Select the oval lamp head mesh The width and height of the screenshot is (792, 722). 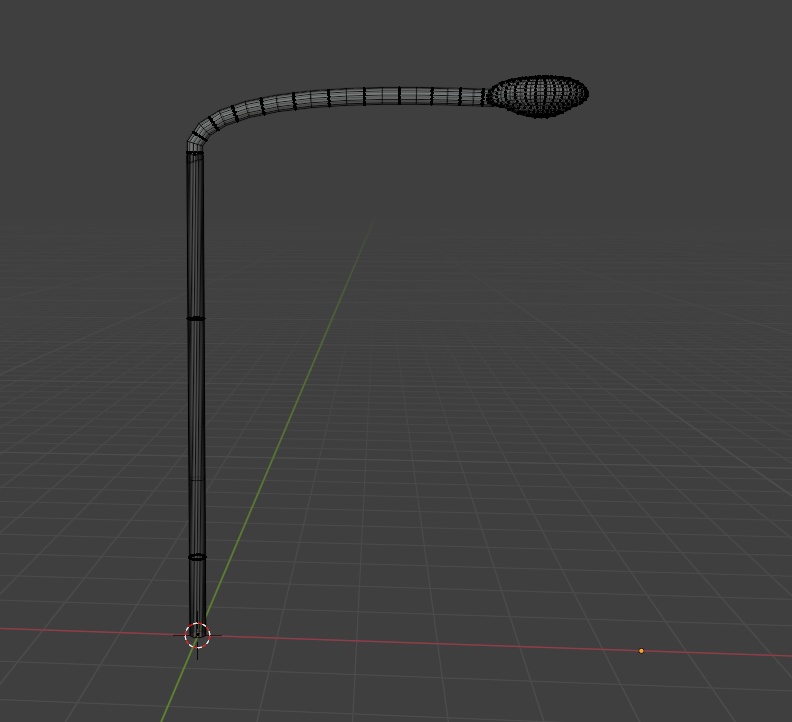click(538, 97)
